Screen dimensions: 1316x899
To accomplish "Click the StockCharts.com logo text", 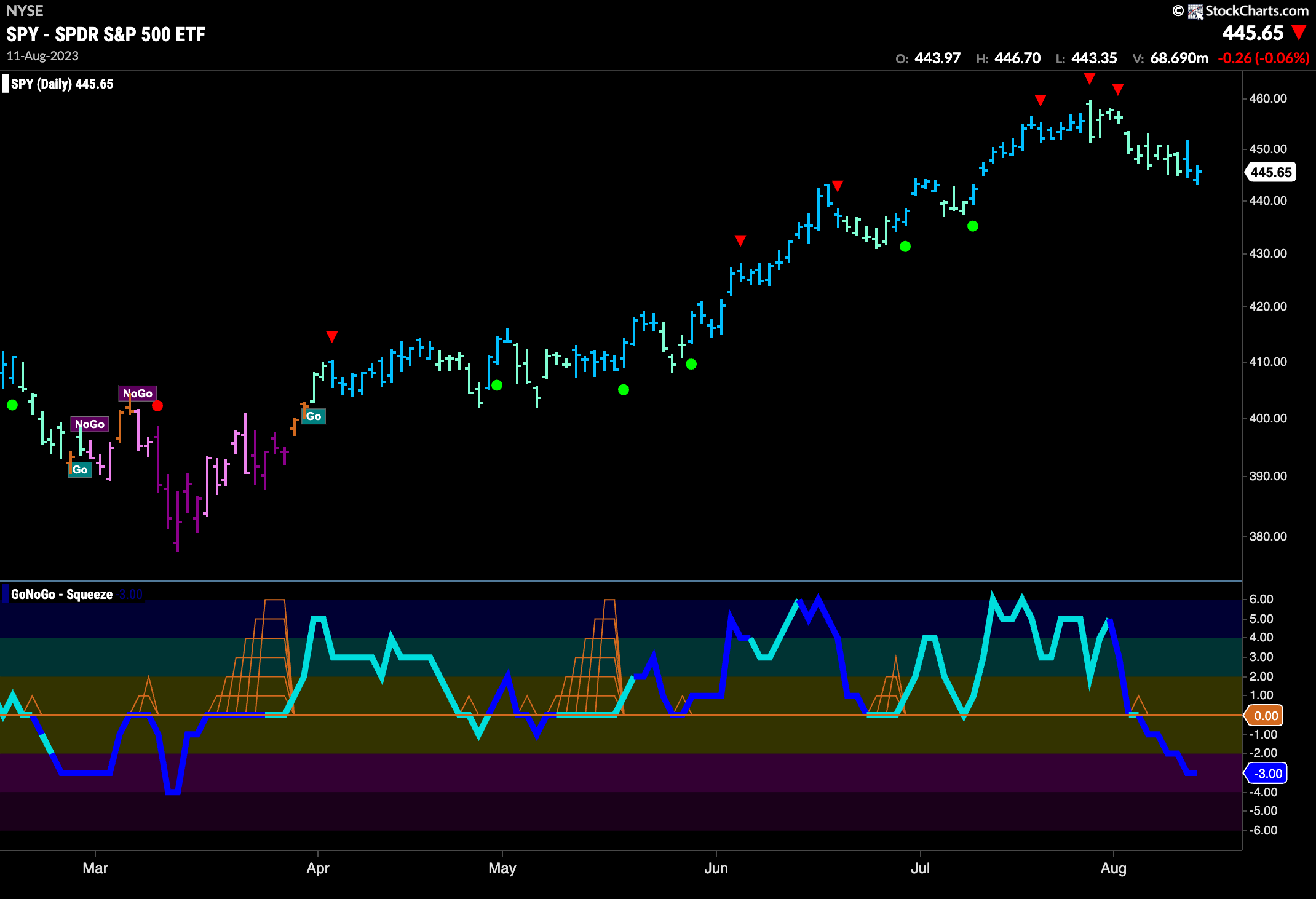I will coord(1256,10).
